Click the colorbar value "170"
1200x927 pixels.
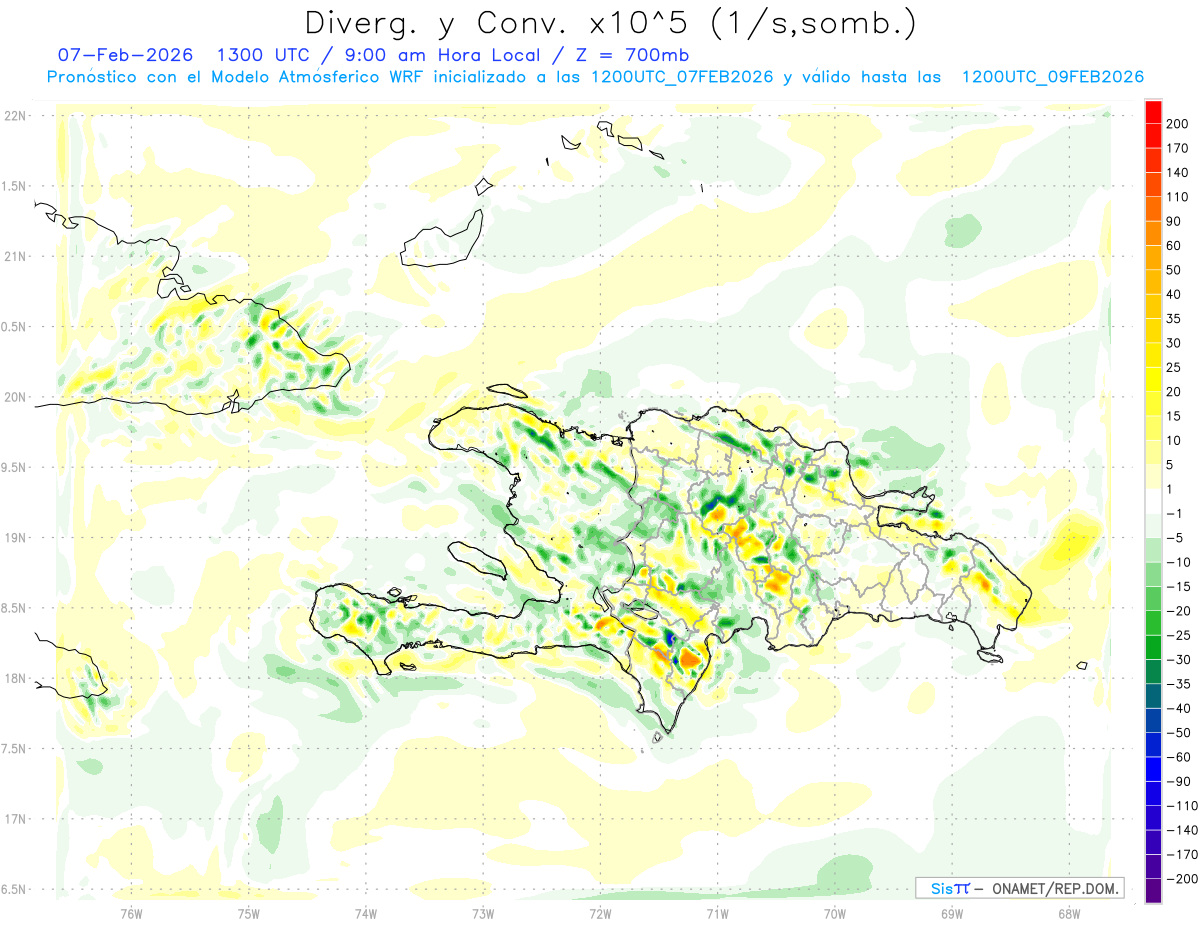pyautogui.click(x=1178, y=148)
